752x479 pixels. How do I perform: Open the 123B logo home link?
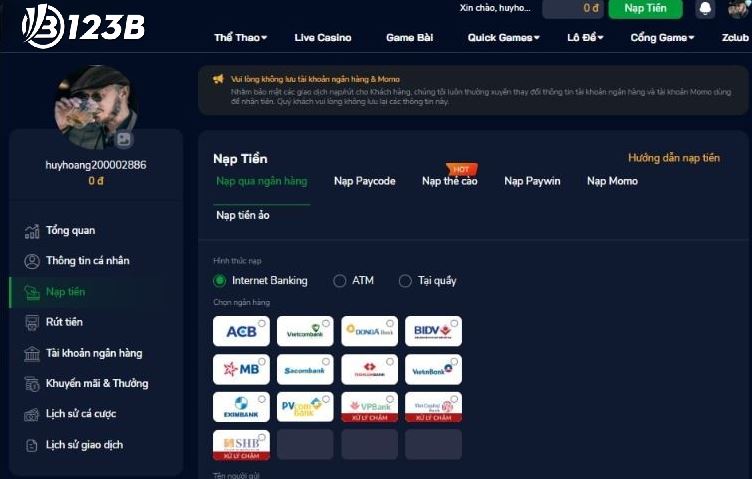pos(83,26)
